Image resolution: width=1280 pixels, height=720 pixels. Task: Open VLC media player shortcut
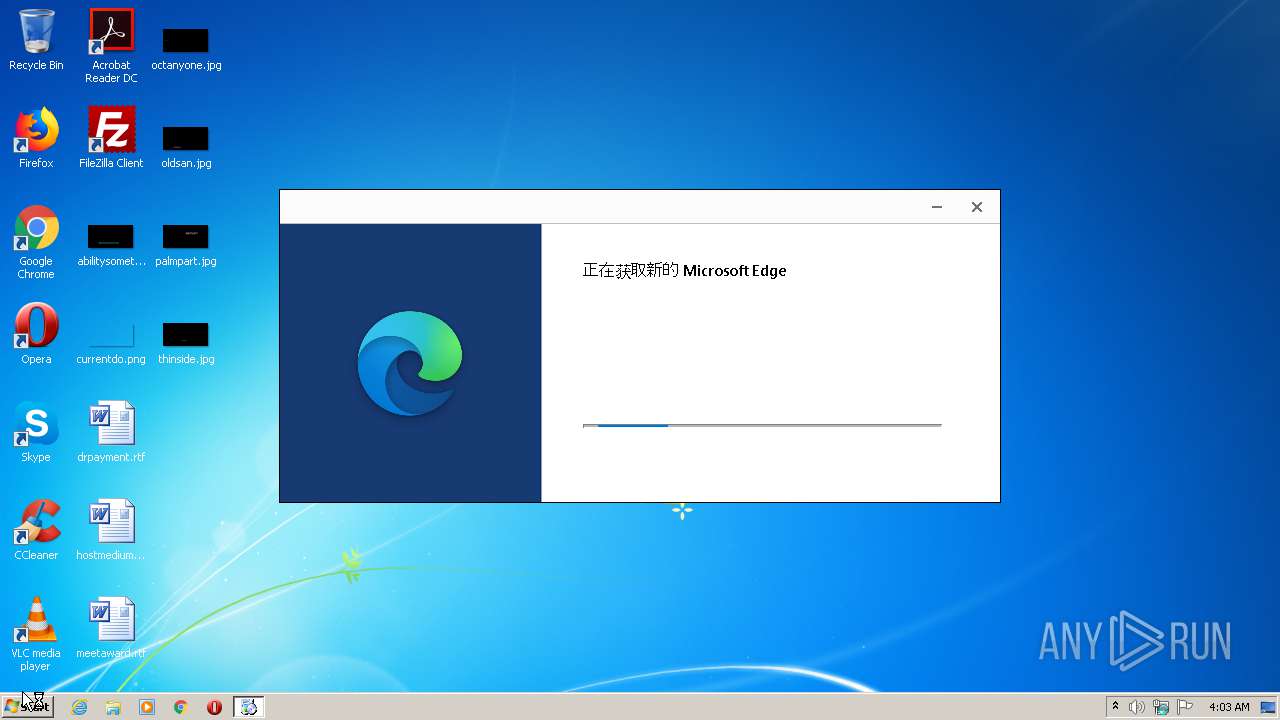(x=36, y=634)
